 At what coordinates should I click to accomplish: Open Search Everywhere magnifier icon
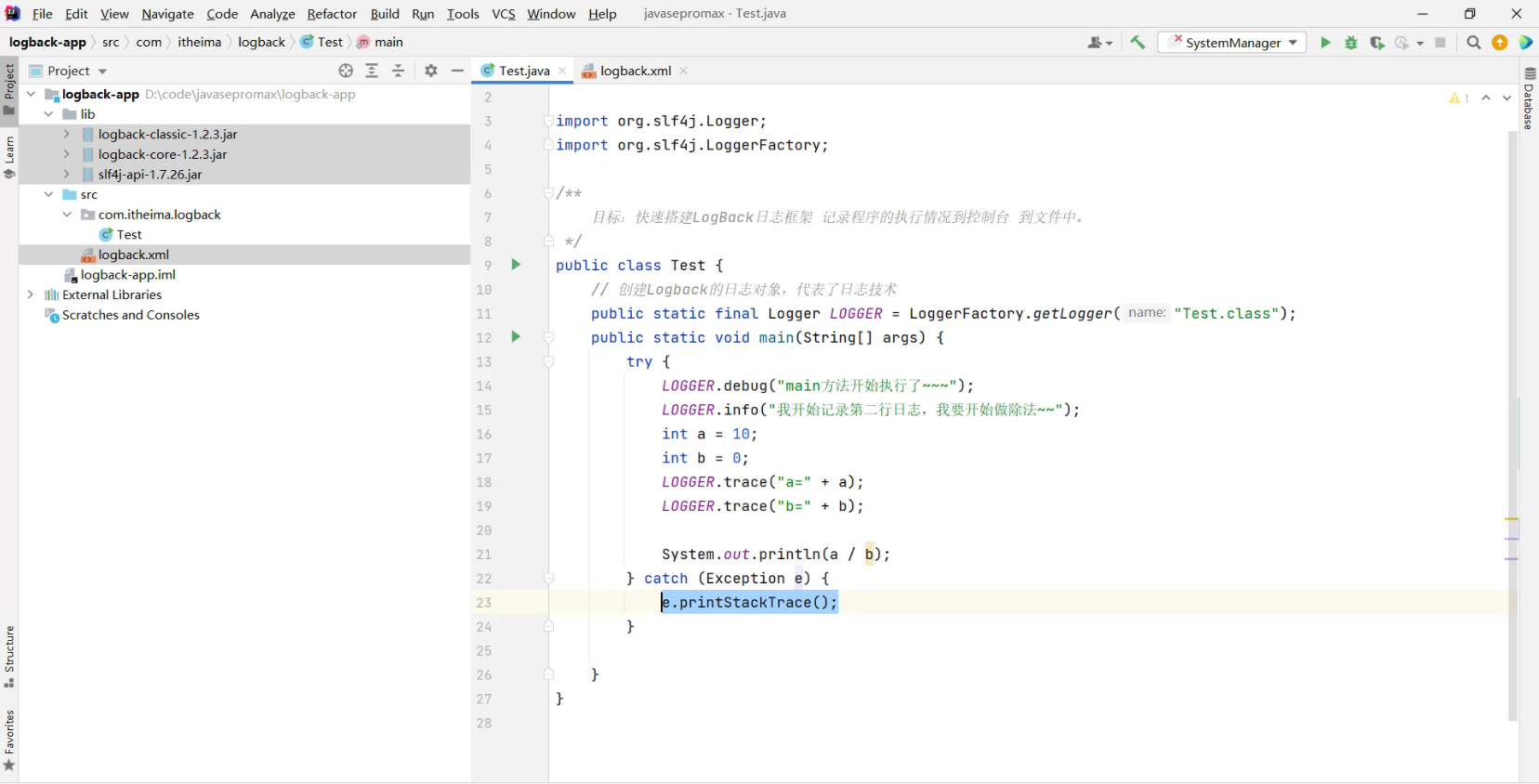point(1473,43)
